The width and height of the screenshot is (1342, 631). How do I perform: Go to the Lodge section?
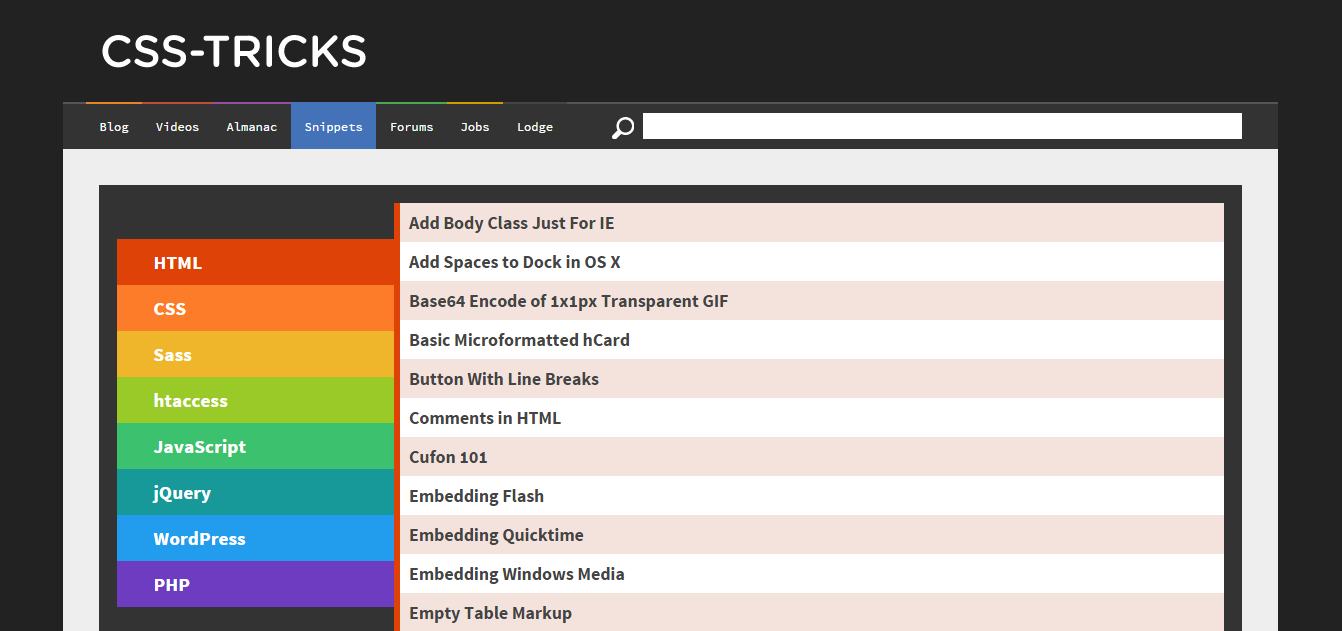(x=535, y=127)
